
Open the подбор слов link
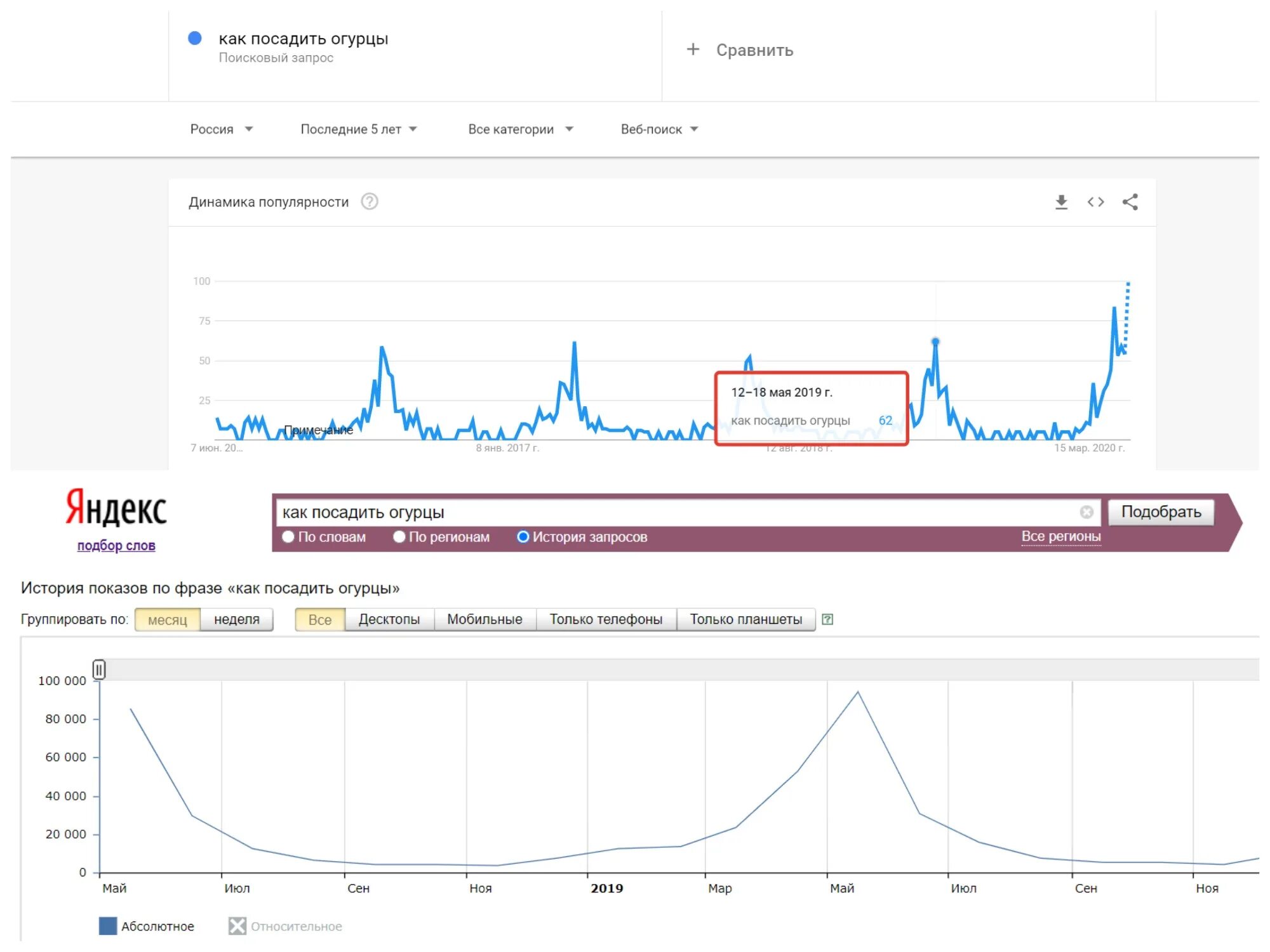(116, 546)
